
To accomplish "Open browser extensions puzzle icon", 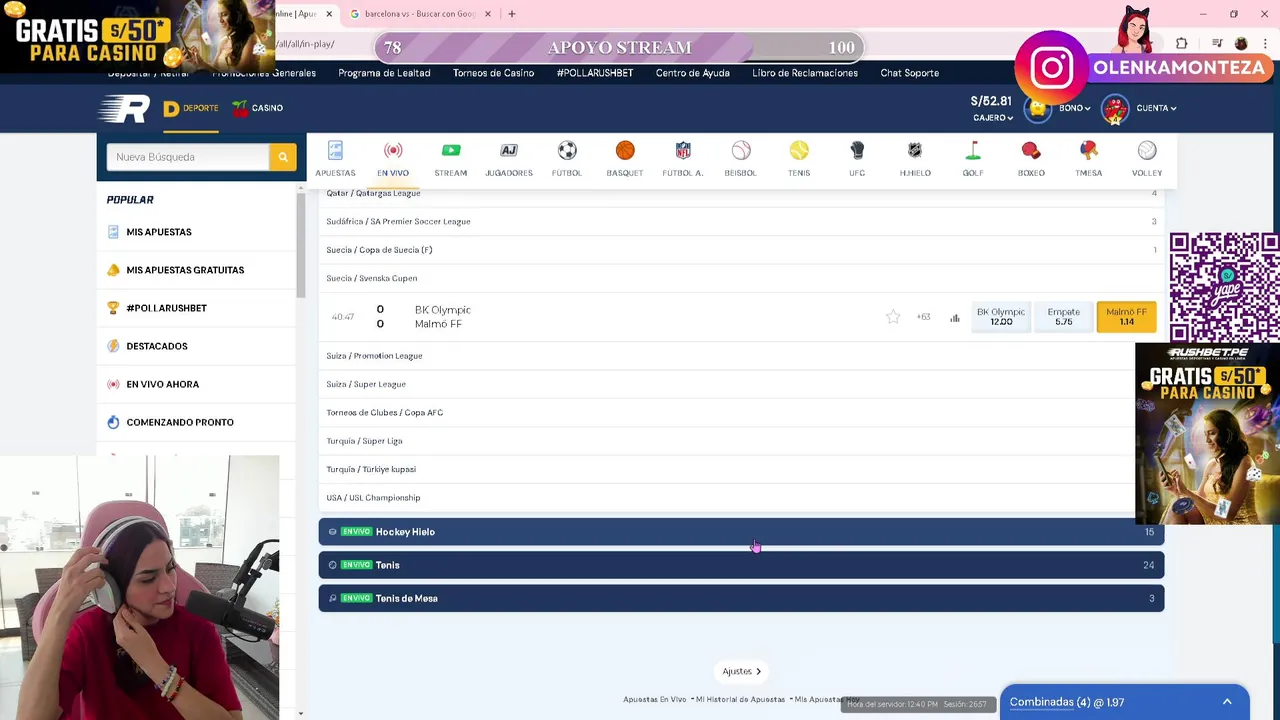I will pos(1182,44).
